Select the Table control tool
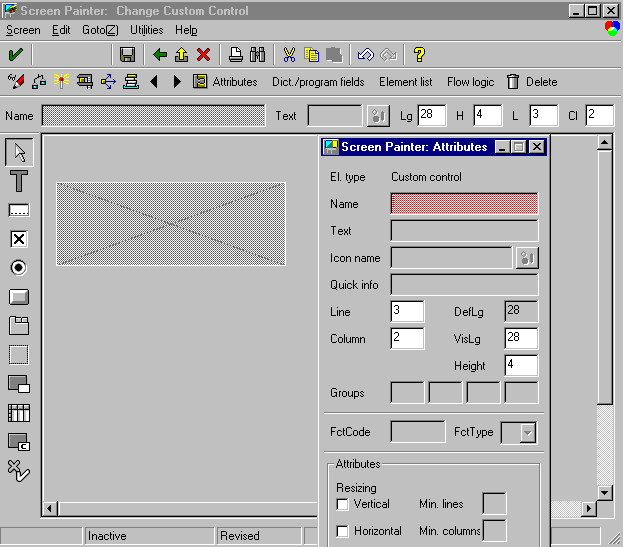The height and width of the screenshot is (547, 623). tap(19, 413)
